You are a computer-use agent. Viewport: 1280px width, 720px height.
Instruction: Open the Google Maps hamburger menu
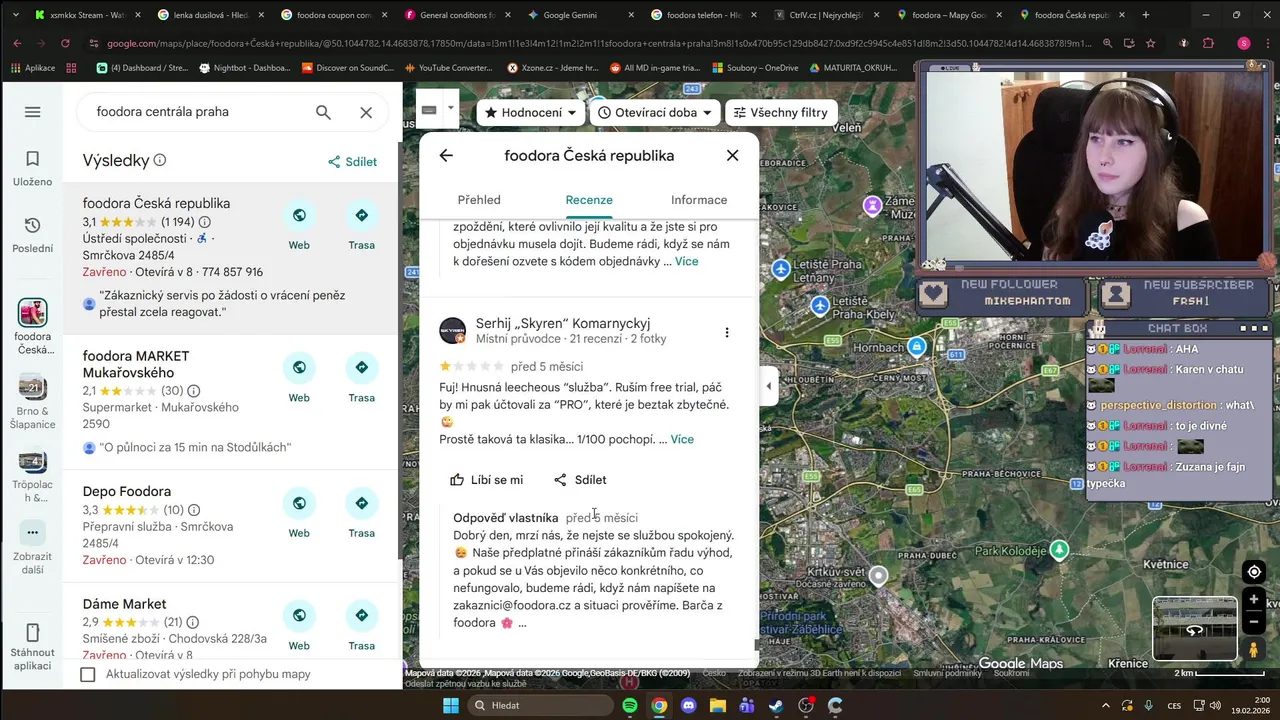(32, 112)
